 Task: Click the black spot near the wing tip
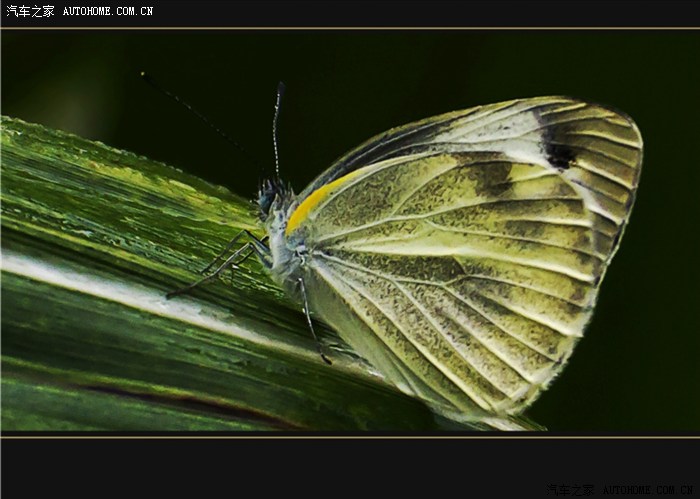tap(559, 153)
